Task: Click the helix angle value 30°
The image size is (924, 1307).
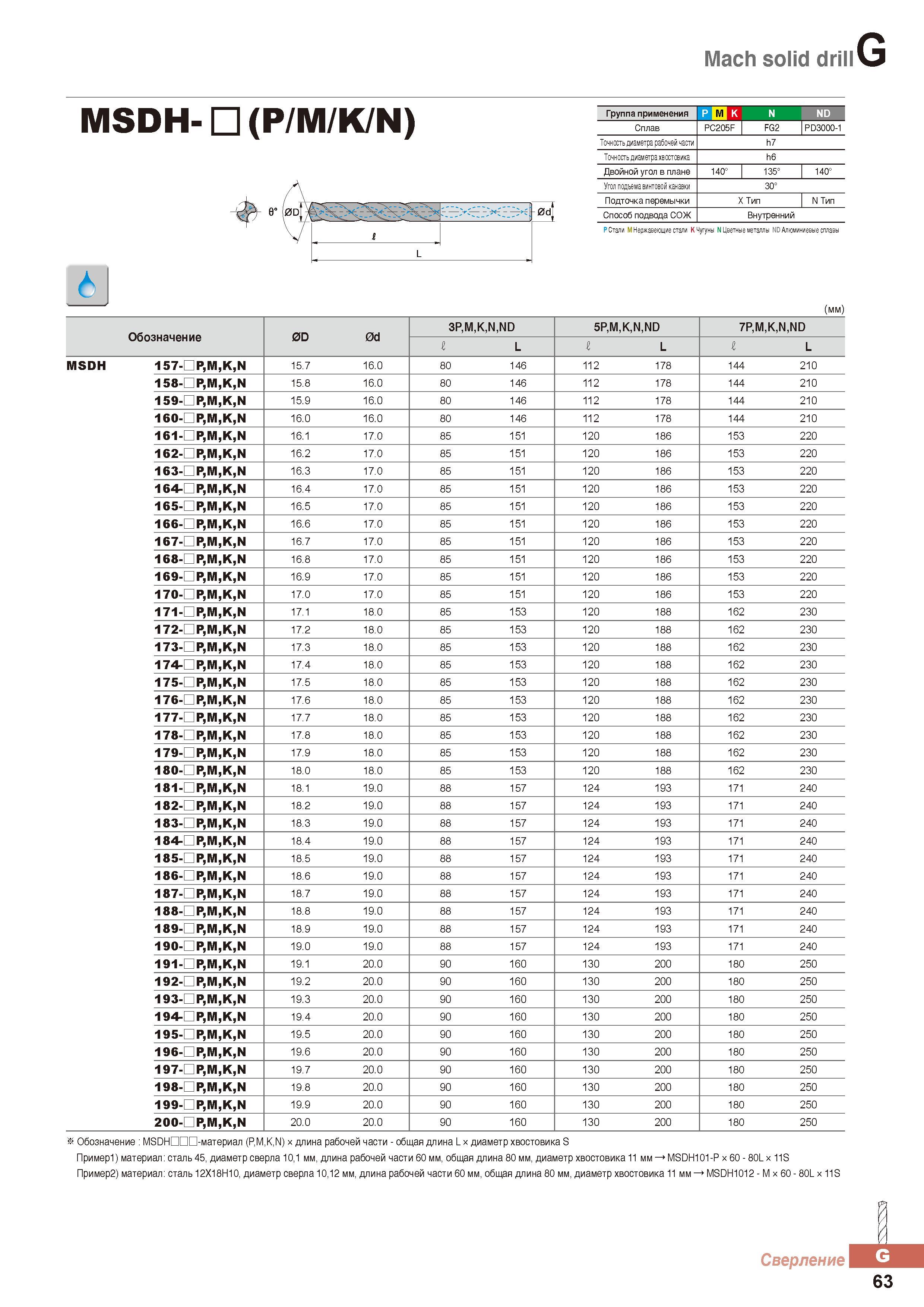Action: 771,186
